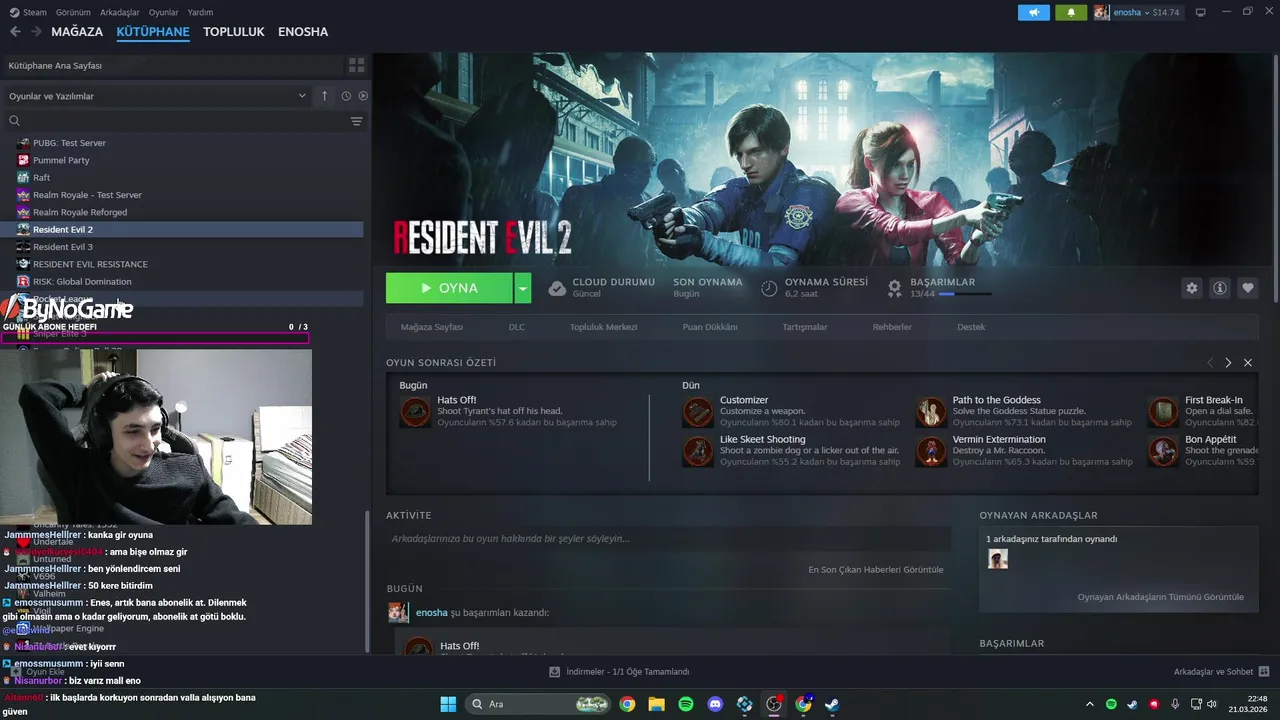Expand the play options dropdown arrow
Viewport: 1280px width, 720px height.
523,288
